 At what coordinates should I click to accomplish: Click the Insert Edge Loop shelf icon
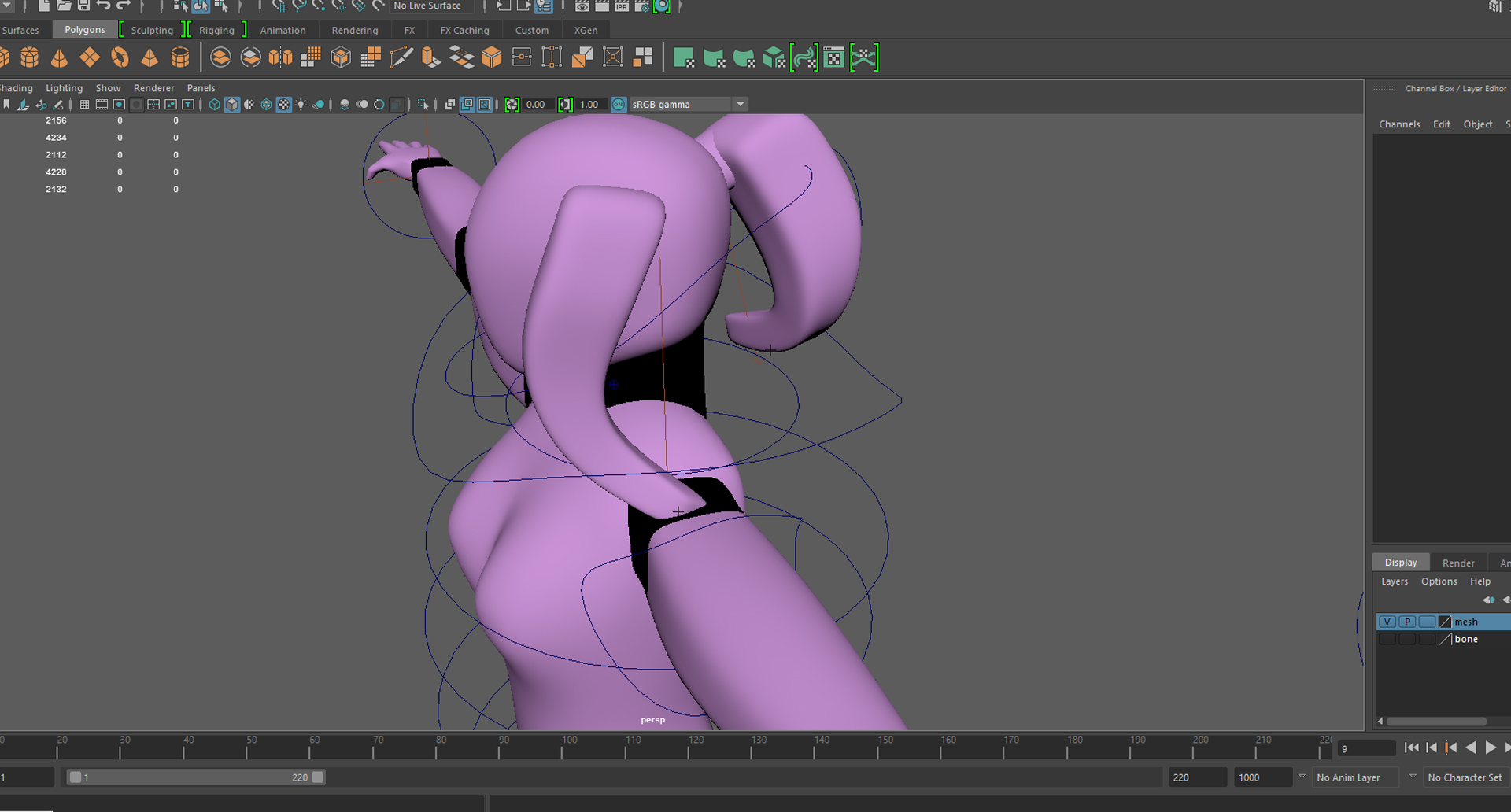[x=522, y=57]
